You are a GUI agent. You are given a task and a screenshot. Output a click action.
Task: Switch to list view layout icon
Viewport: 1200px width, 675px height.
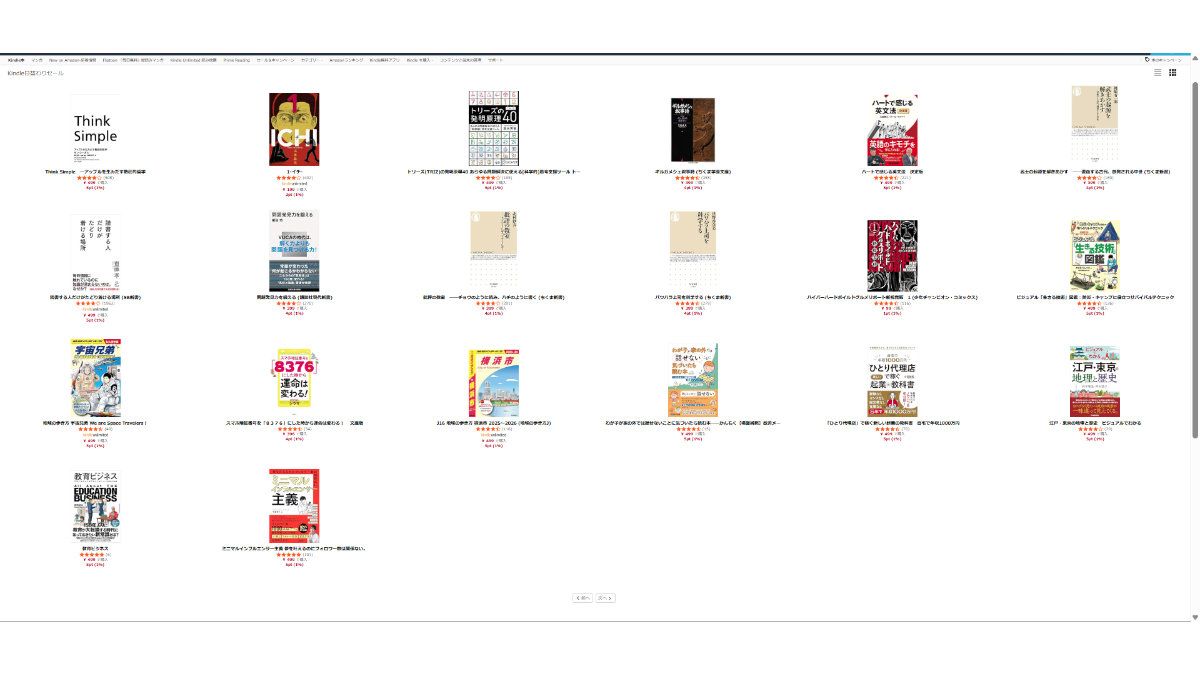tap(1158, 72)
